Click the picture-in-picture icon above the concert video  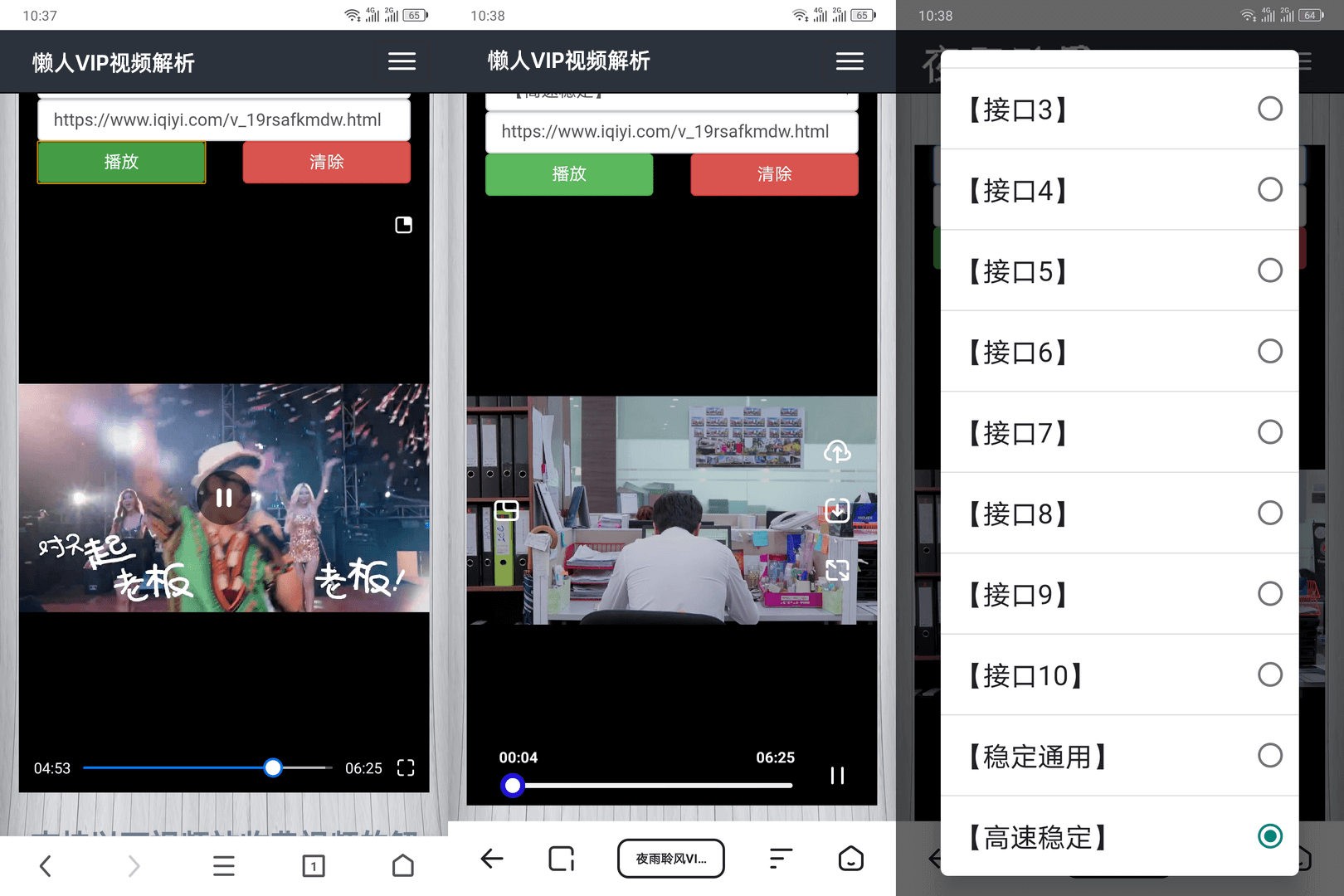point(403,225)
